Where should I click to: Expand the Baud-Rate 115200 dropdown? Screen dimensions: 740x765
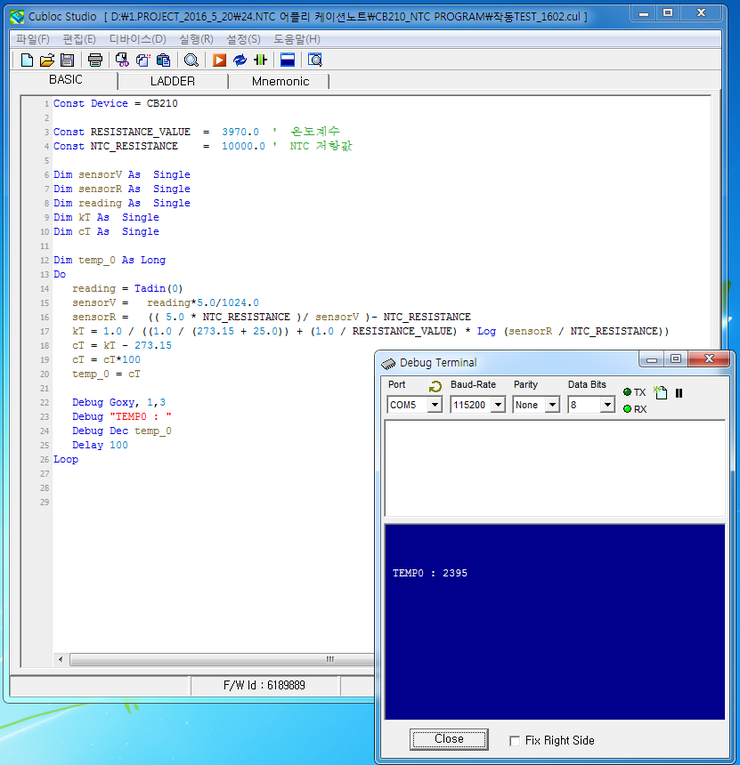(497, 405)
